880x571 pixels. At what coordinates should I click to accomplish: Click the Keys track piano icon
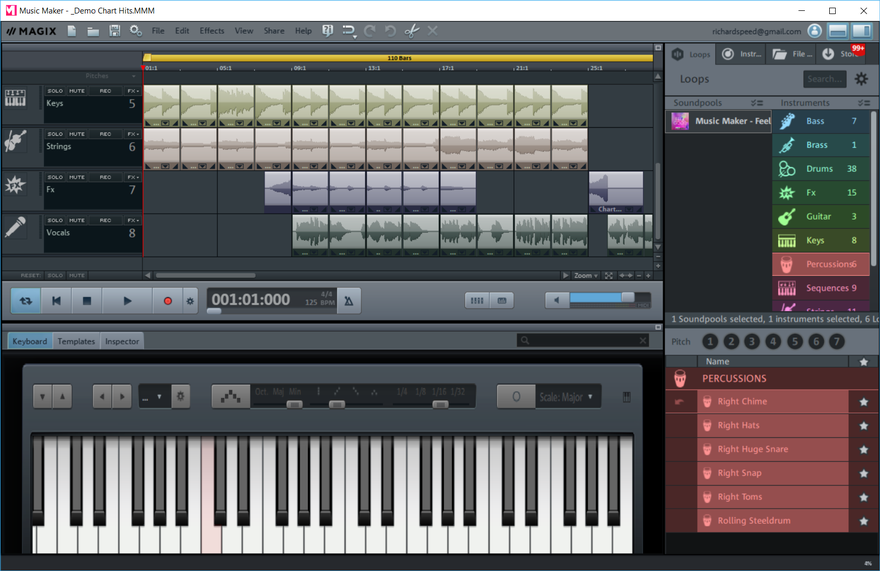15,98
